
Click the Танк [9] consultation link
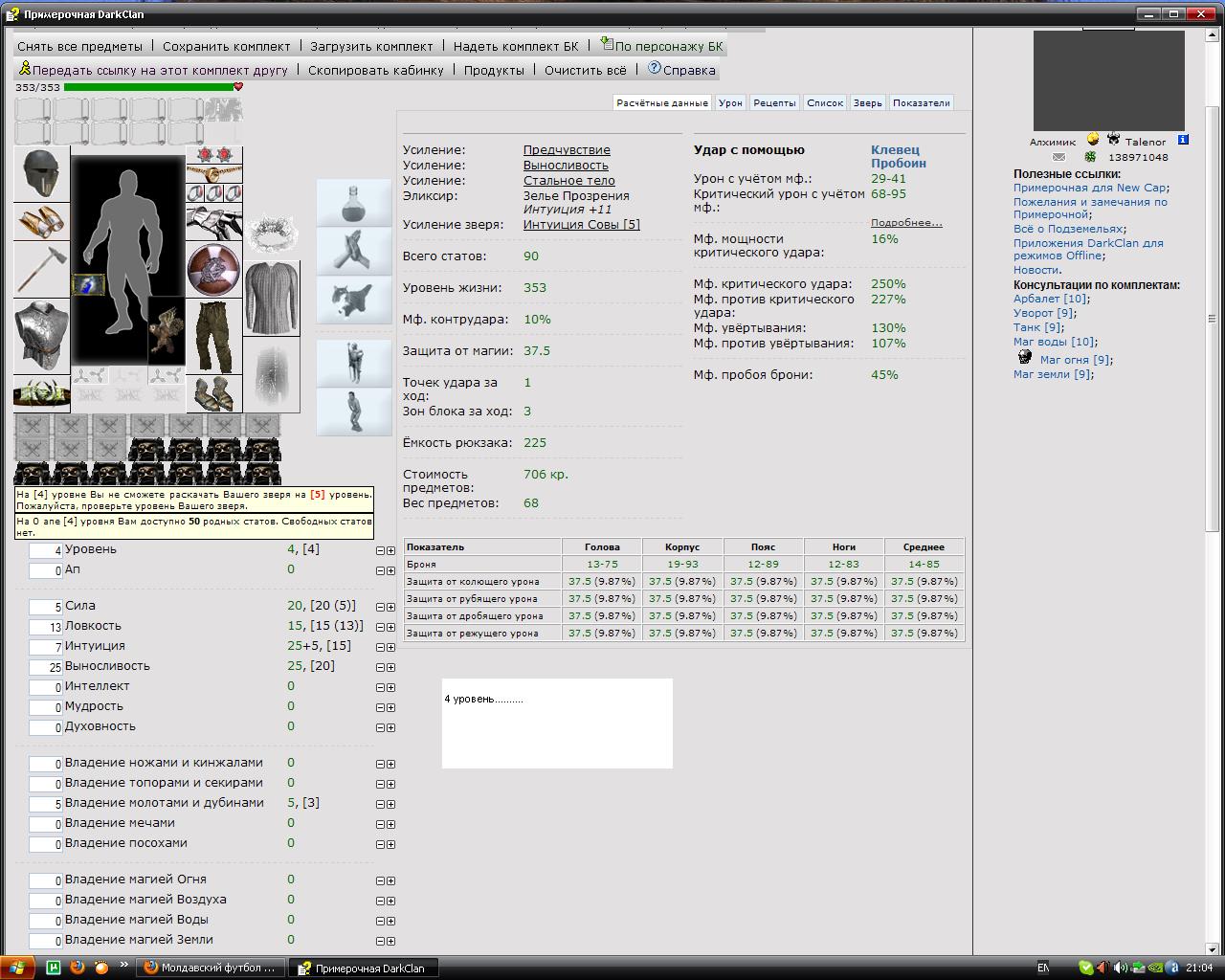point(1037,327)
